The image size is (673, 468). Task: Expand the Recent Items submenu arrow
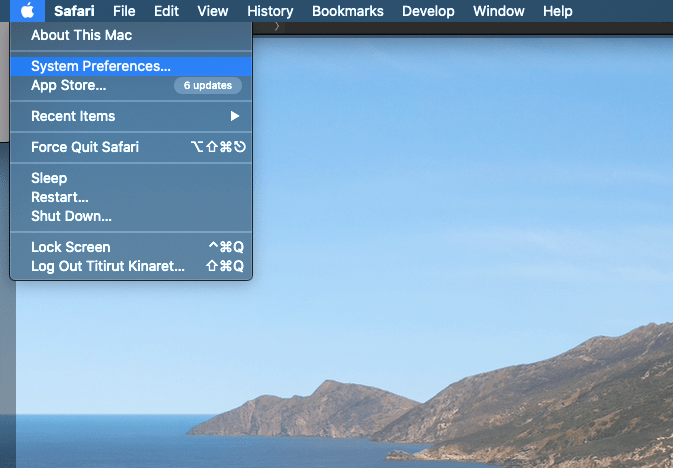pos(235,116)
